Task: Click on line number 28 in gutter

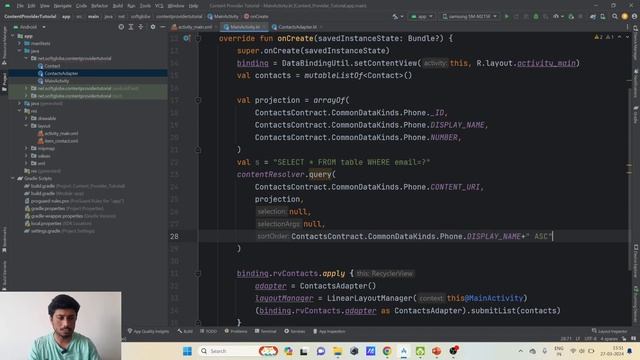Action: pos(174,236)
